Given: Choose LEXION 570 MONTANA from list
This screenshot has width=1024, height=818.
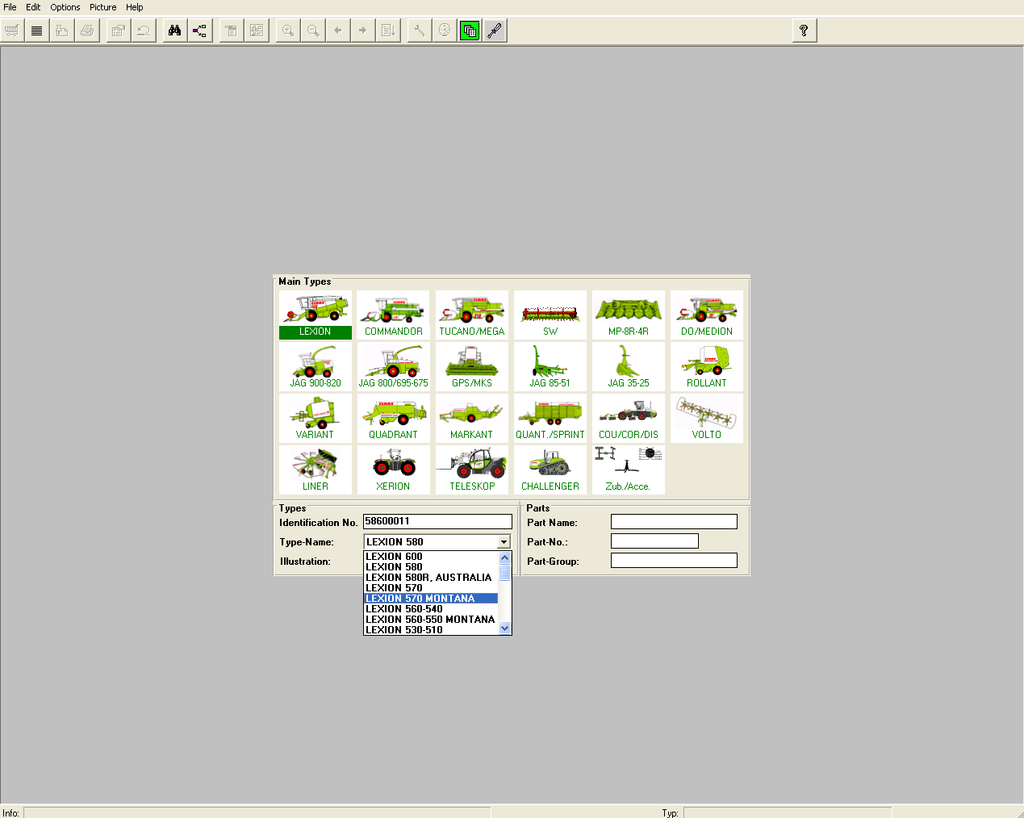Looking at the screenshot, I should [430, 599].
